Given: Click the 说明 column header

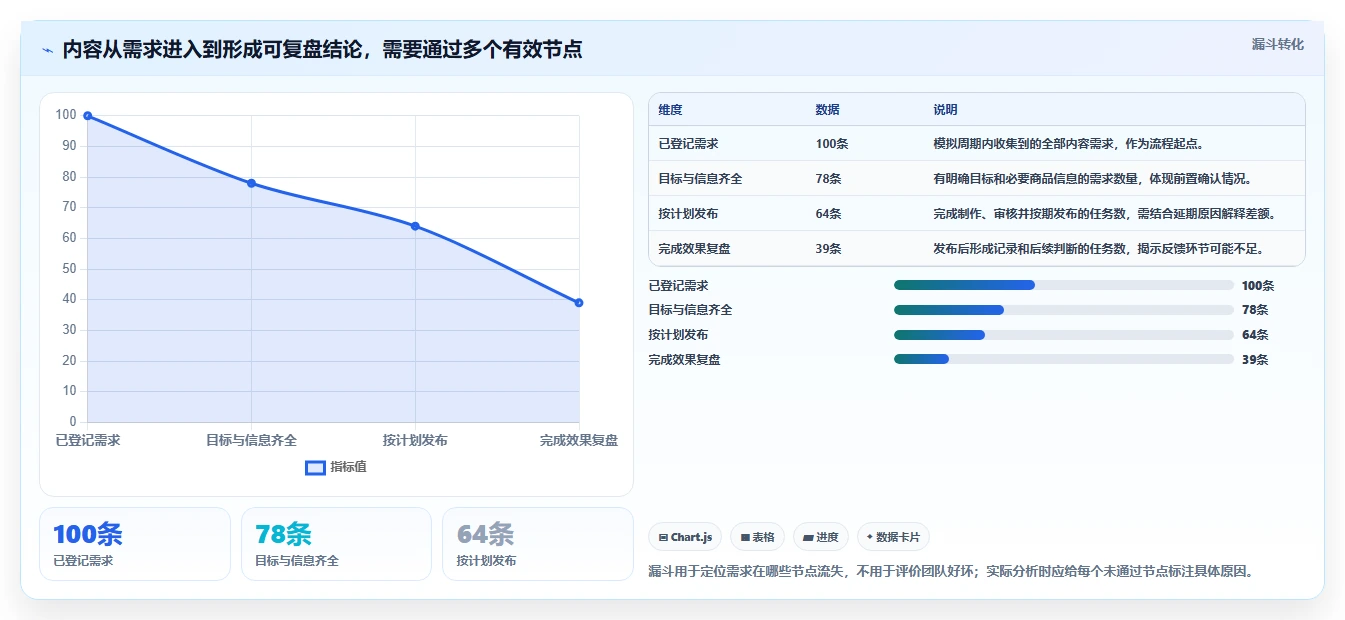Looking at the screenshot, I should click(945, 110).
